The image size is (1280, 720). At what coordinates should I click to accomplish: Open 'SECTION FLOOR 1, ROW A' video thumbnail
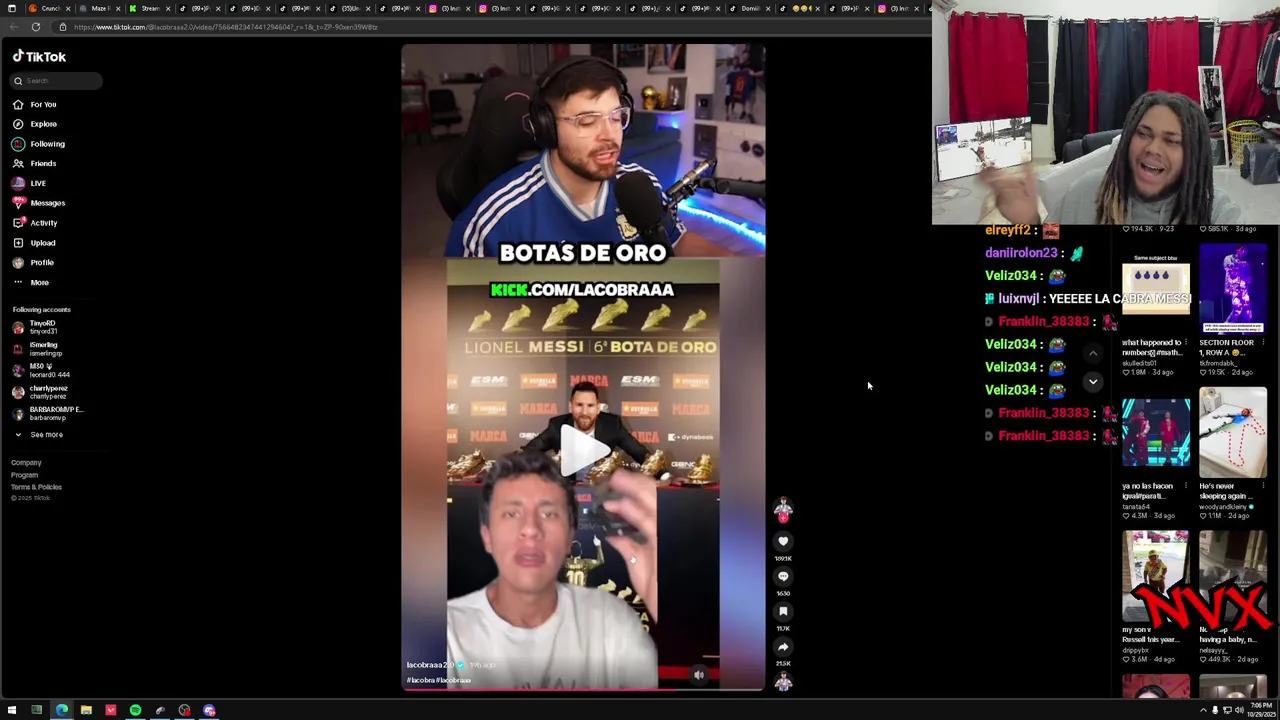click(1233, 290)
